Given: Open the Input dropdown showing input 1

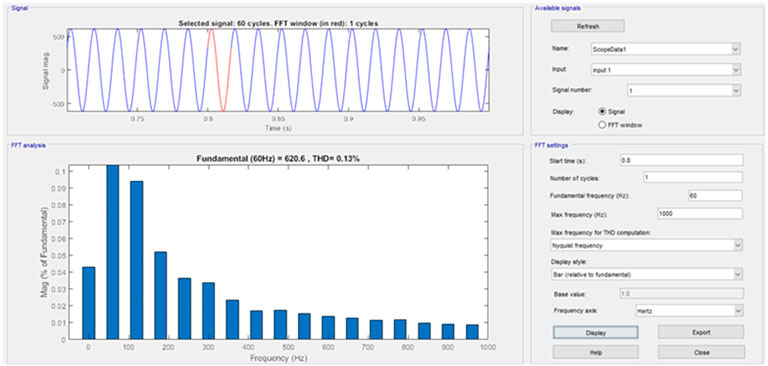Looking at the screenshot, I should [x=665, y=70].
